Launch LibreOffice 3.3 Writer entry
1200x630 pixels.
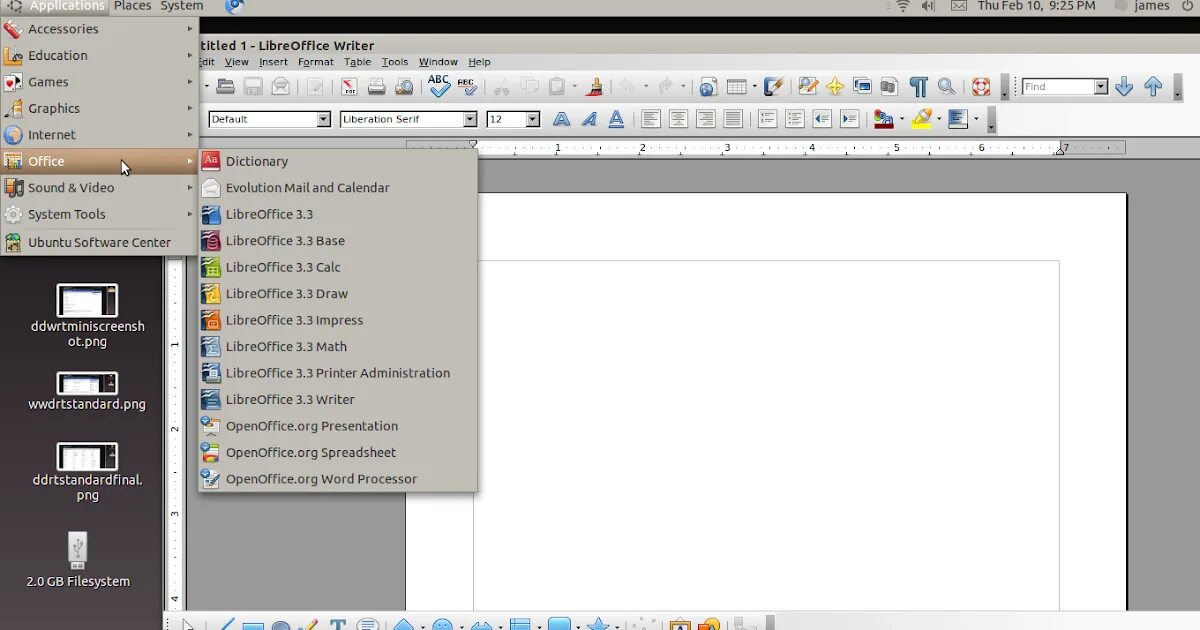tap(338, 399)
